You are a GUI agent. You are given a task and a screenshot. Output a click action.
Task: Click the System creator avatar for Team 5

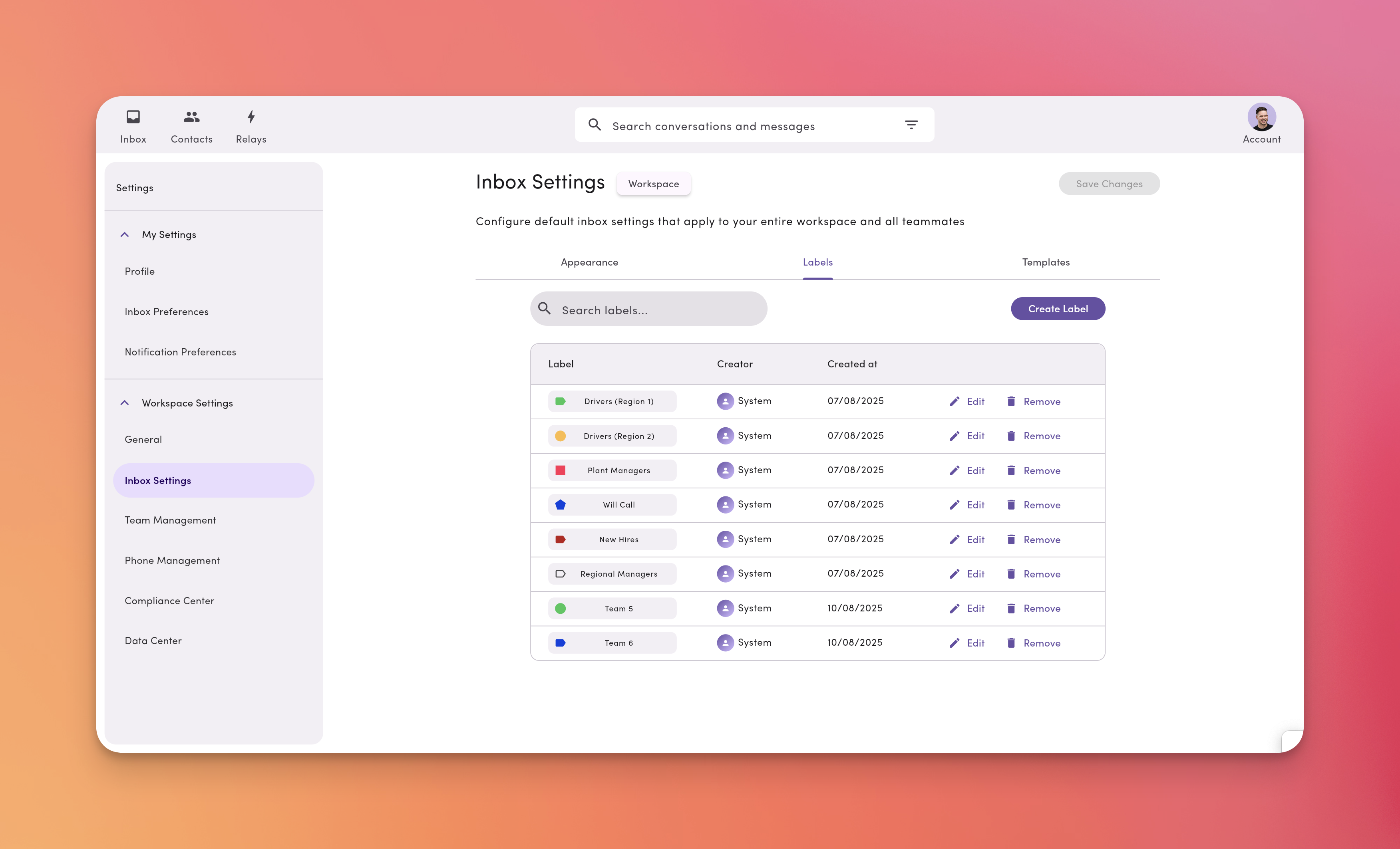tap(725, 608)
